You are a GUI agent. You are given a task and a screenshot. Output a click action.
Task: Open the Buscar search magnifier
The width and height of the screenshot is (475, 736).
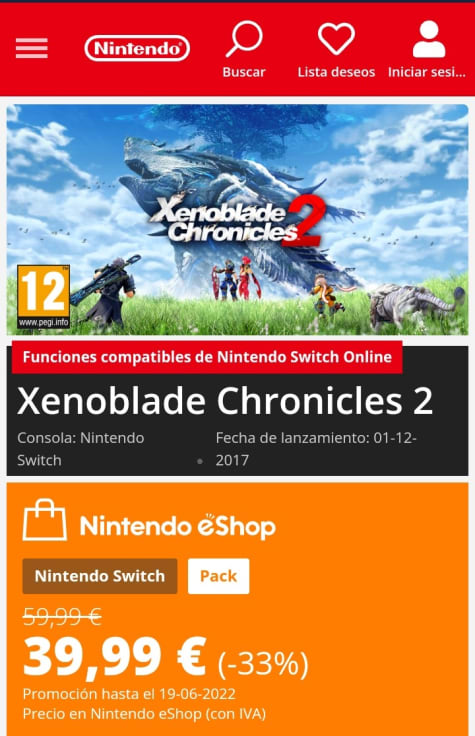click(244, 38)
